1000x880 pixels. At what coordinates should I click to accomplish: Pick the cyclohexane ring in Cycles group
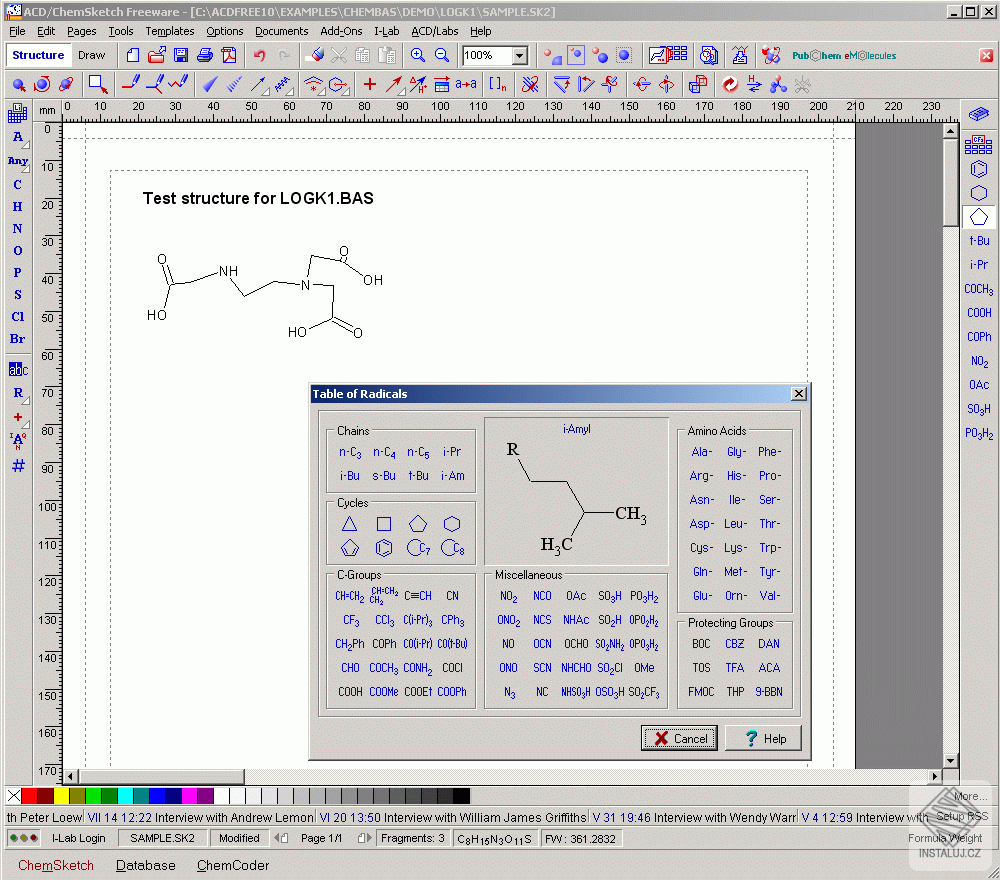tap(452, 524)
